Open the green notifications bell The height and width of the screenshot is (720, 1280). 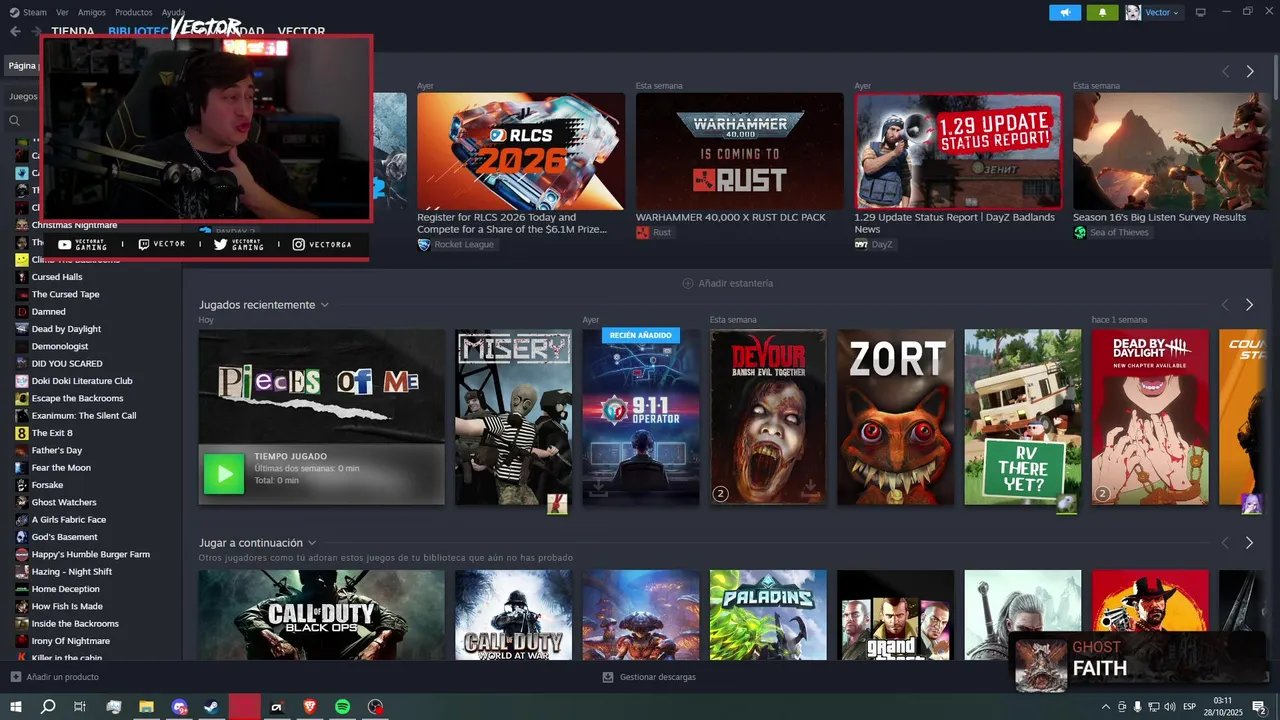click(1102, 12)
